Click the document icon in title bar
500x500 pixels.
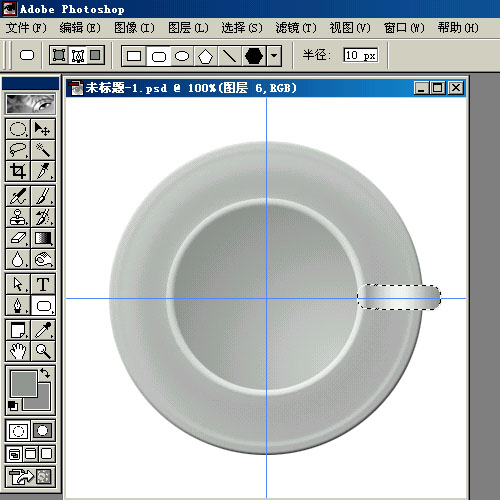pyautogui.click(x=76, y=88)
